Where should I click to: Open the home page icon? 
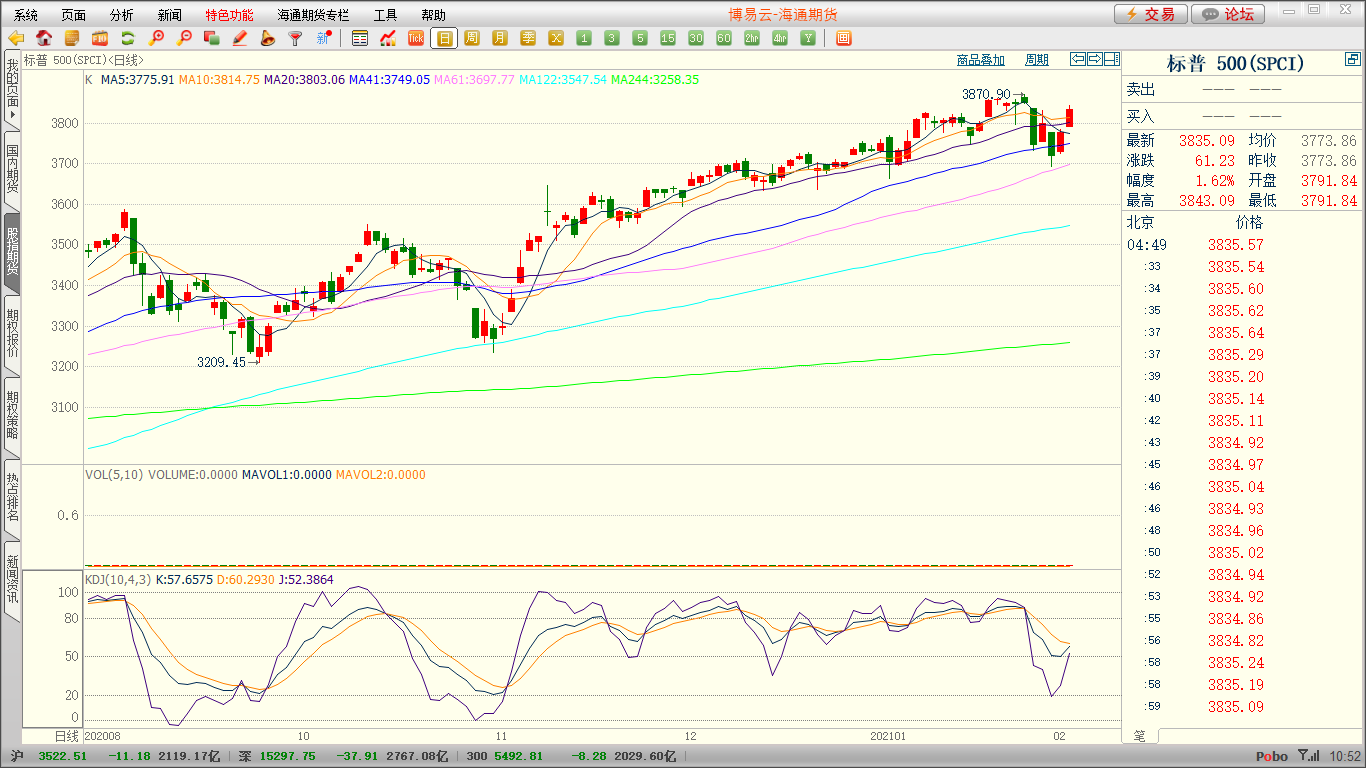coord(44,38)
